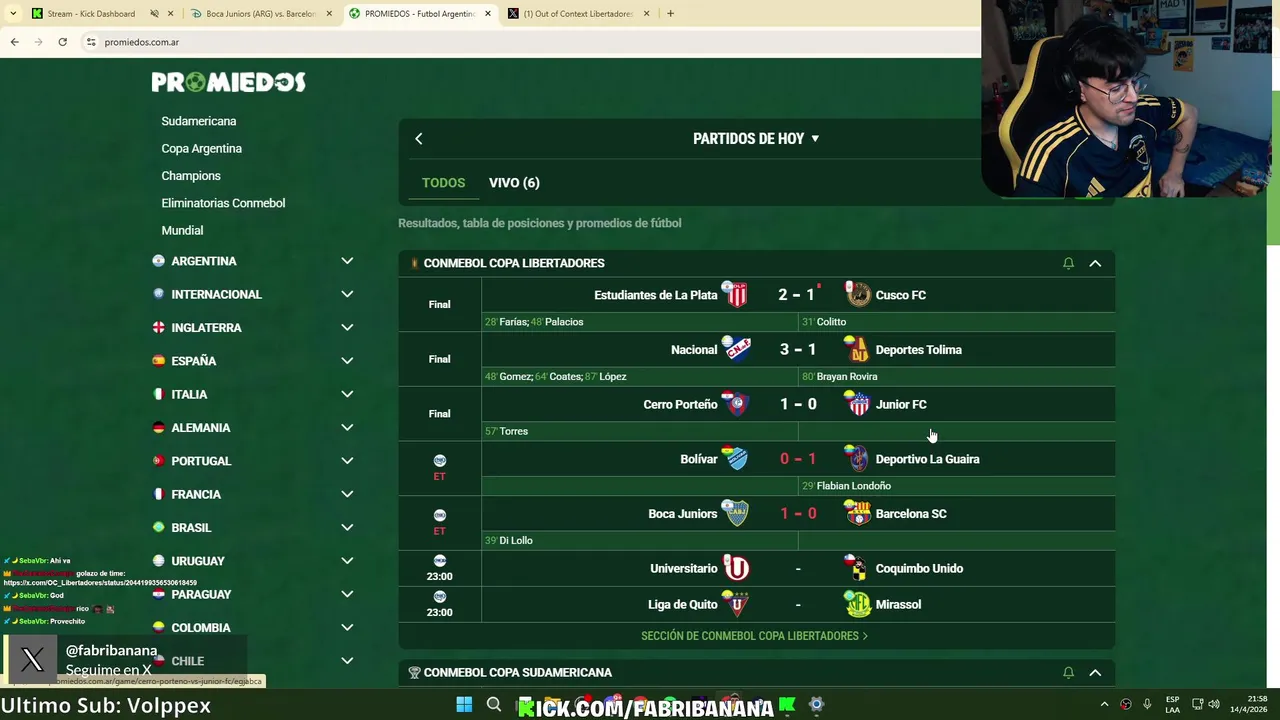Click the Liga de Quito crest
The height and width of the screenshot is (720, 1280).
pos(736,604)
